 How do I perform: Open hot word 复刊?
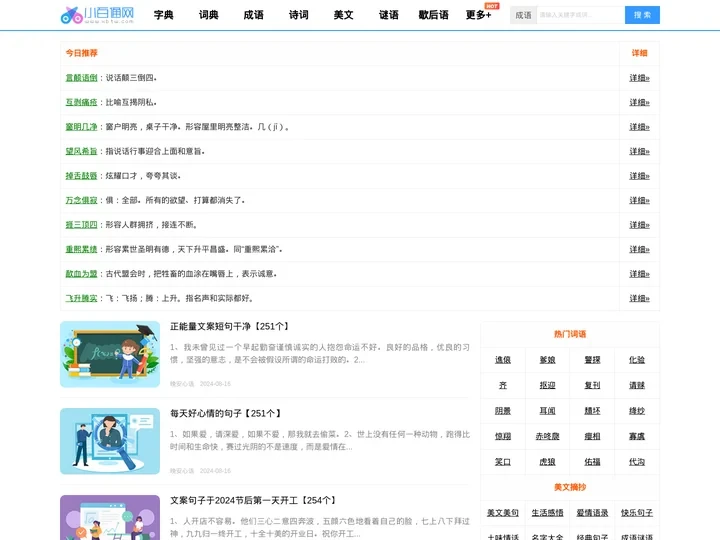tap(592, 385)
